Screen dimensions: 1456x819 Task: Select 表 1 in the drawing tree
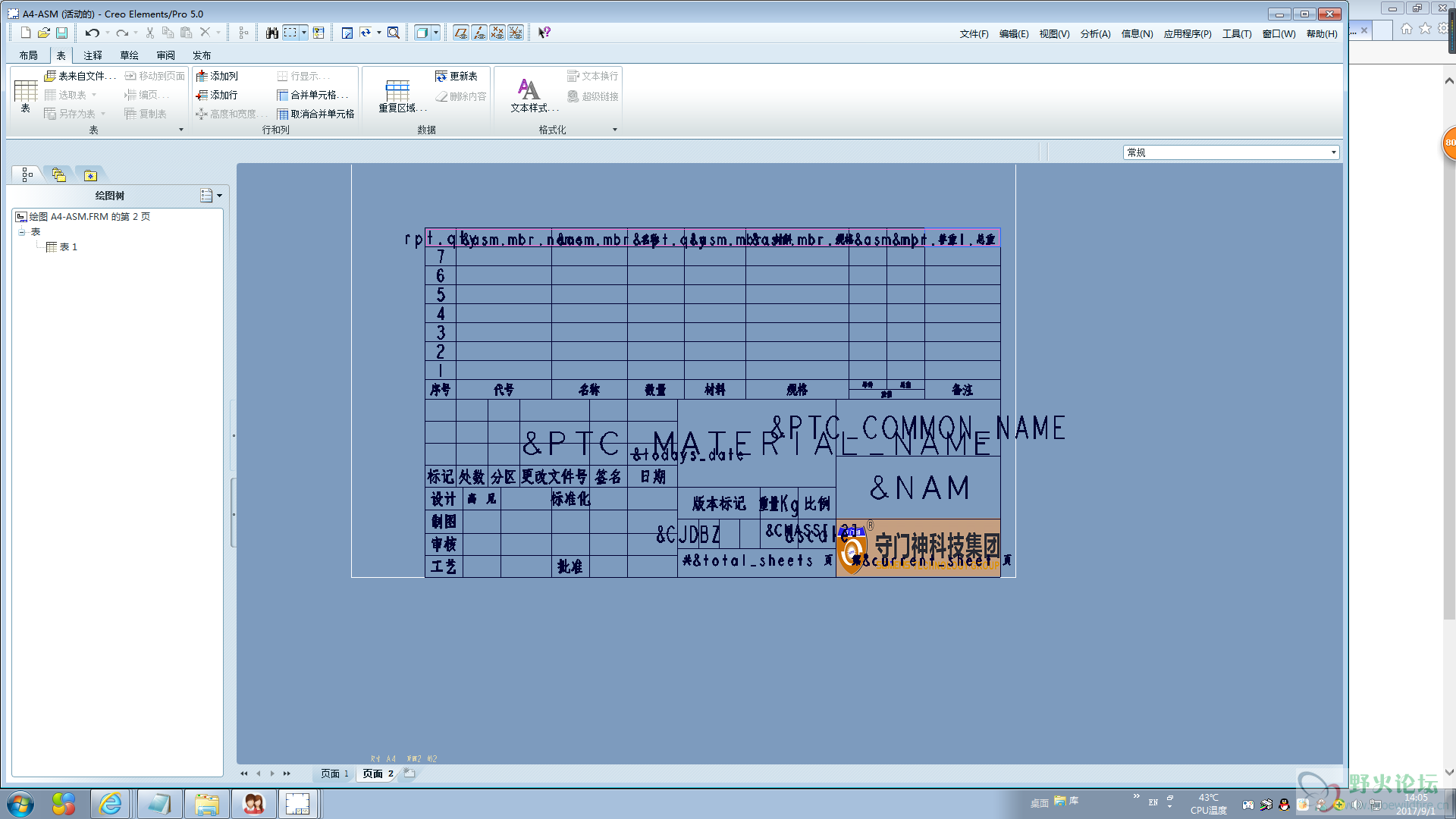point(67,247)
